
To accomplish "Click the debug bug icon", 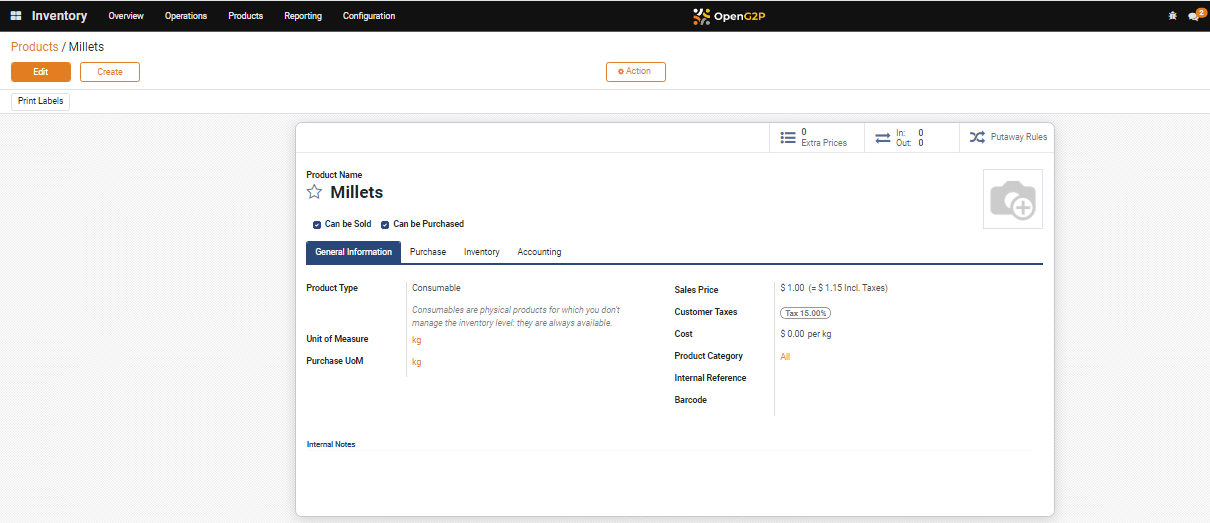I will 1172,16.
